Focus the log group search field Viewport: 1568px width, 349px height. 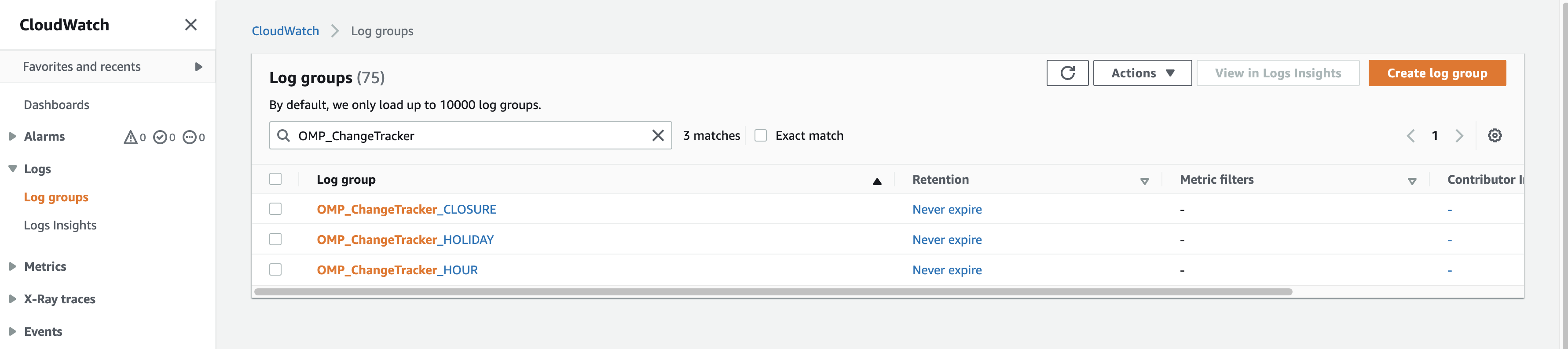point(470,135)
